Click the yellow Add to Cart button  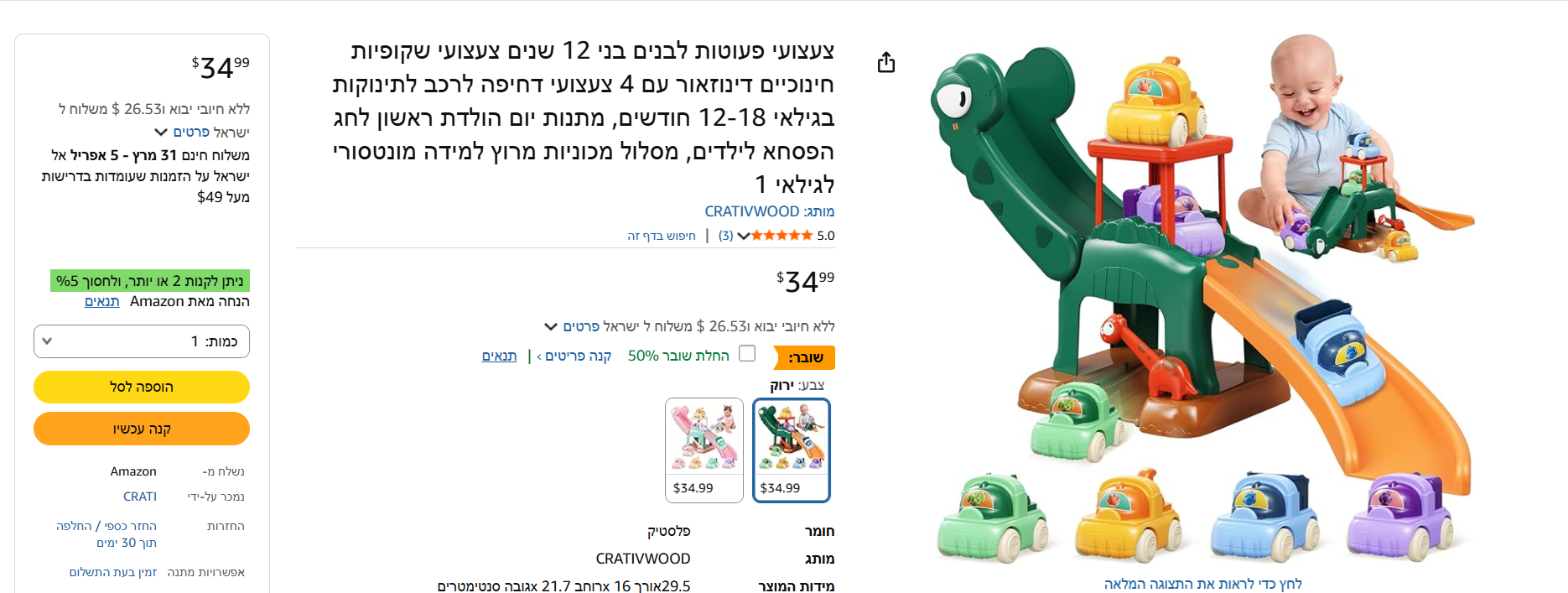[x=142, y=387]
